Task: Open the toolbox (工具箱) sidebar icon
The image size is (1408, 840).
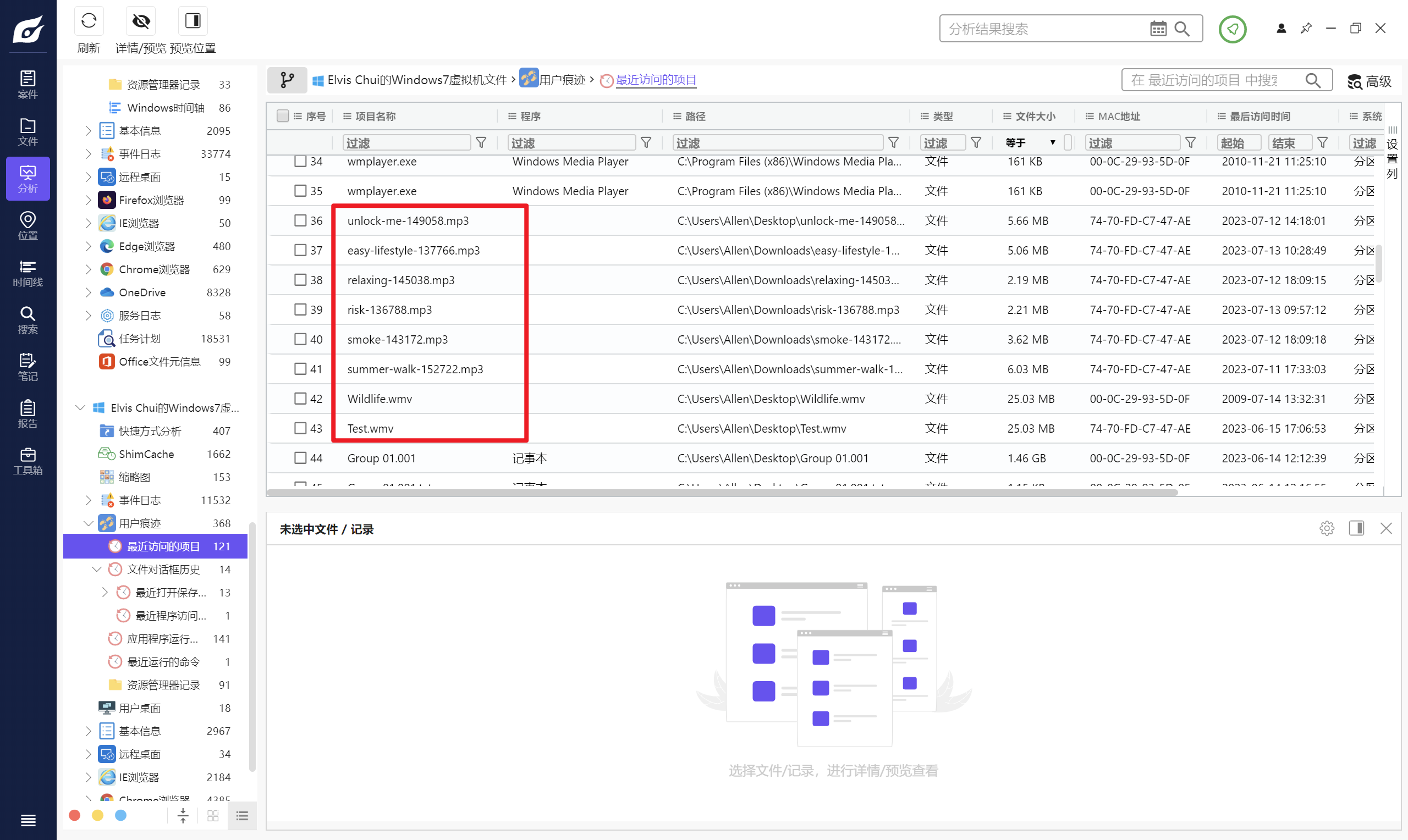Action: 28,461
